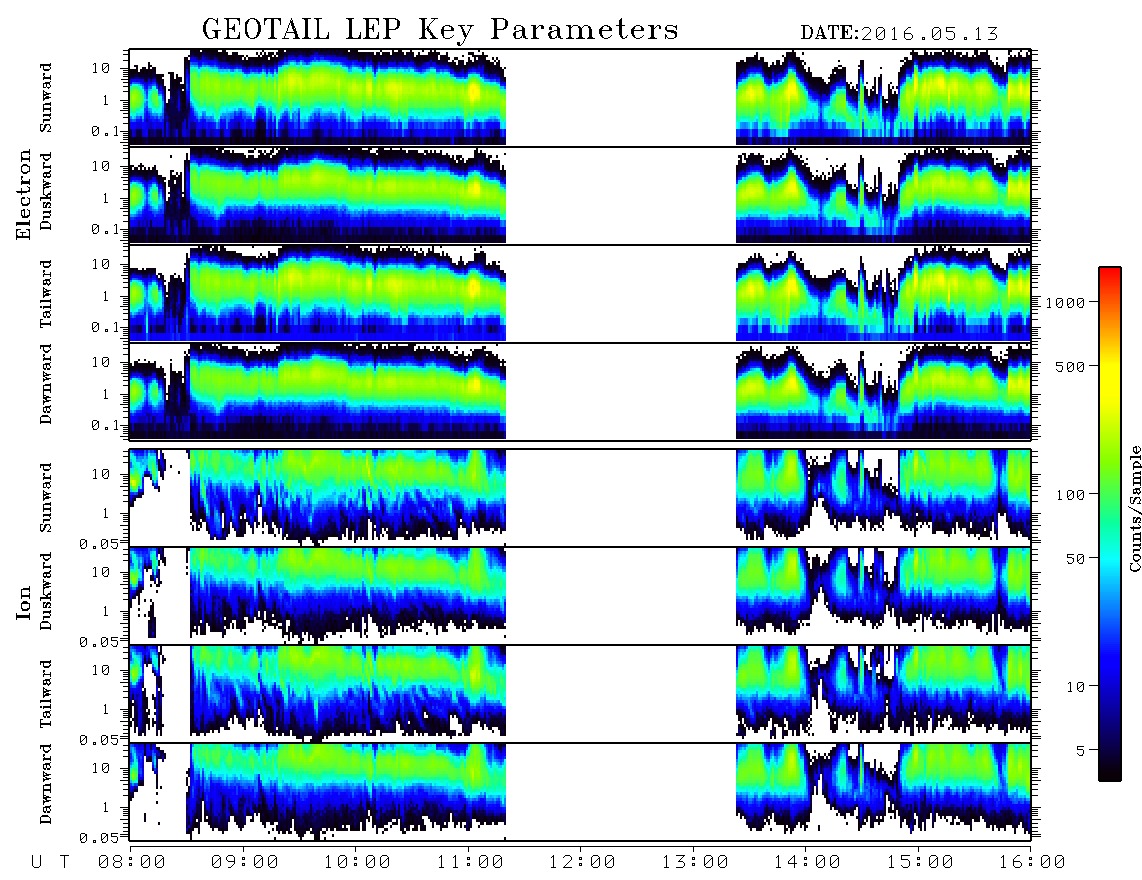The height and width of the screenshot is (880, 1142).
Task: Pick the Ion 'Tailward' panel label
Action: click(46, 694)
